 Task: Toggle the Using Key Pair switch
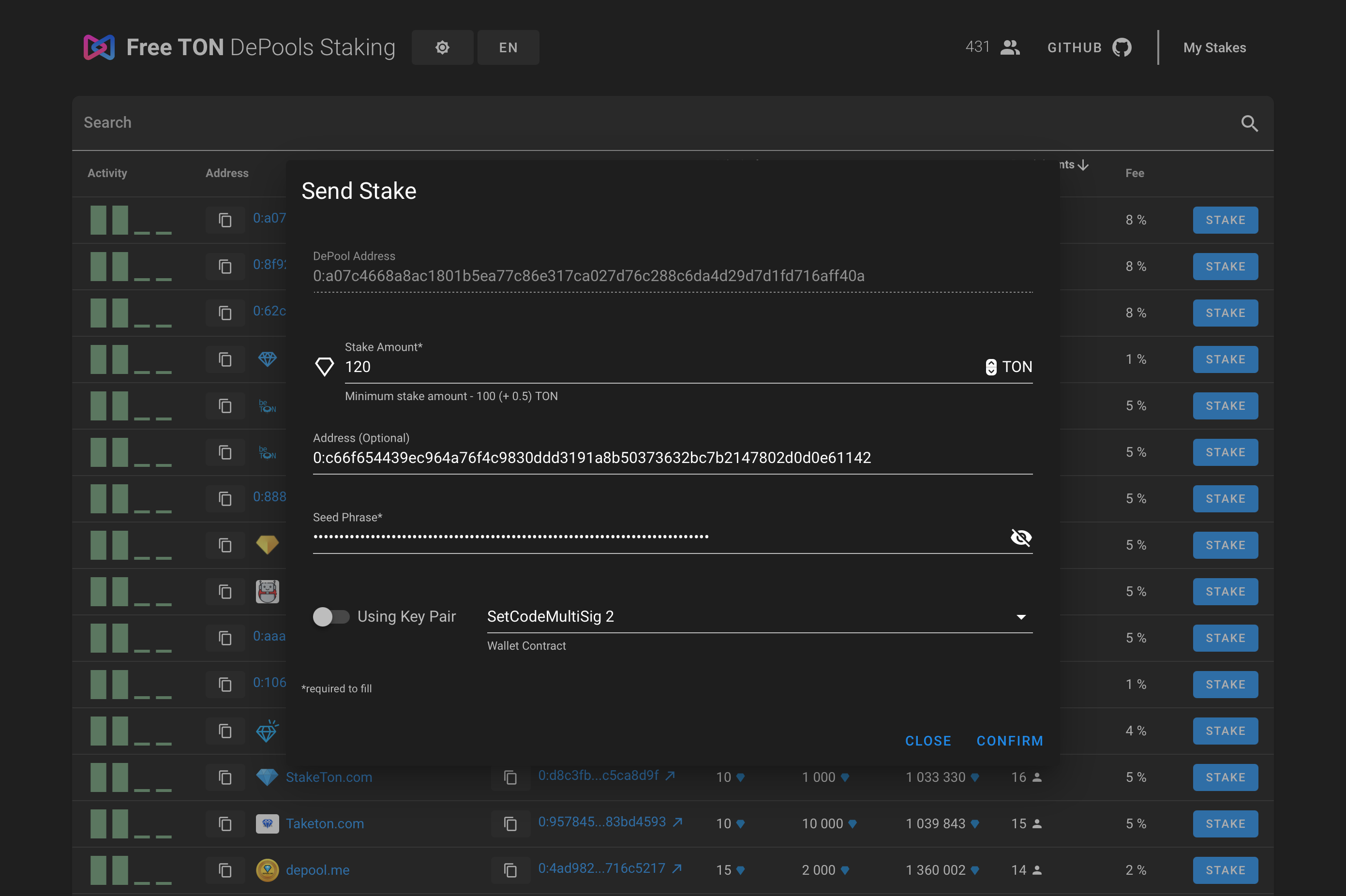(331, 616)
